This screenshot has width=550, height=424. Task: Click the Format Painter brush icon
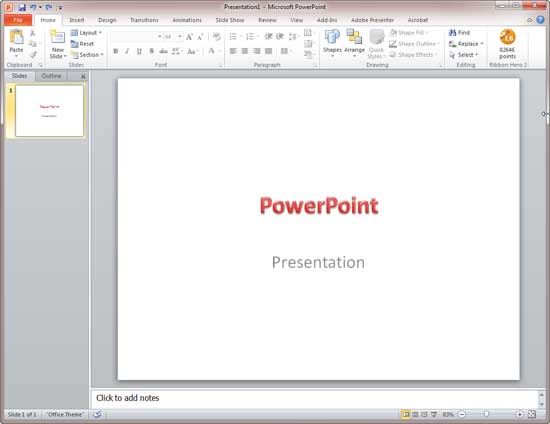33,55
